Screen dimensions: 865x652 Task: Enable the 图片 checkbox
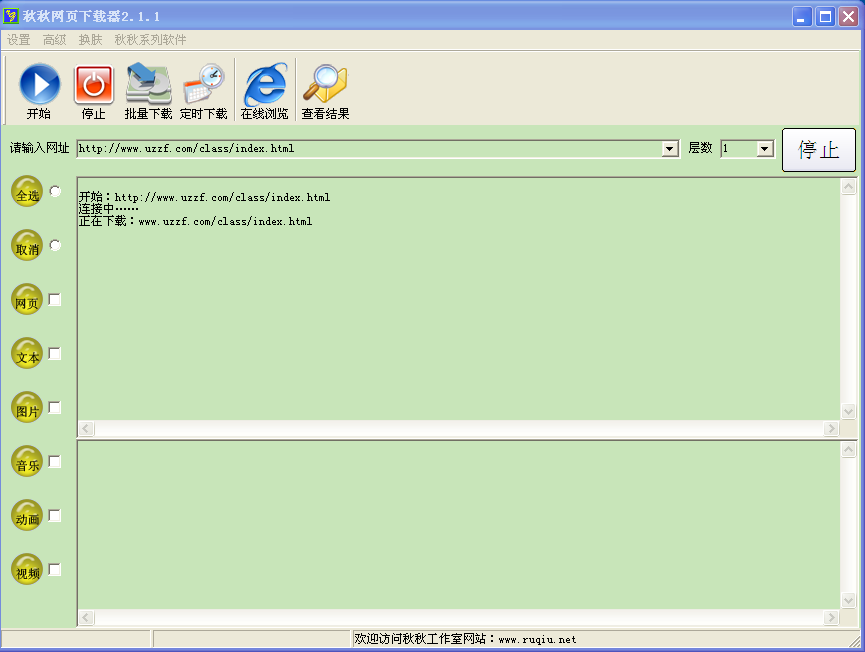pos(55,407)
